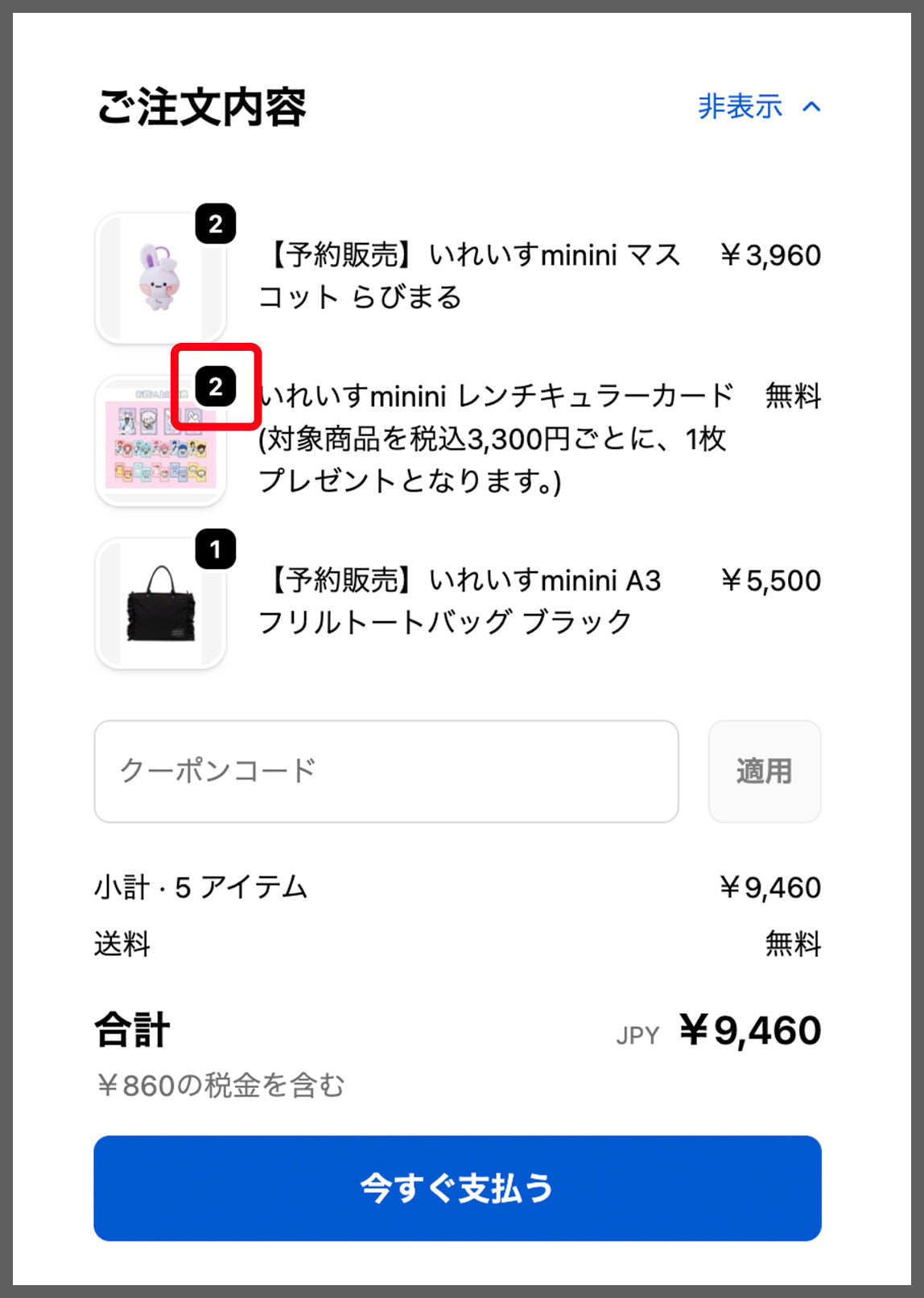Screen dimensions: 924x1298
Task: Click the レンチキュラーカード product name text
Action: coord(495,438)
